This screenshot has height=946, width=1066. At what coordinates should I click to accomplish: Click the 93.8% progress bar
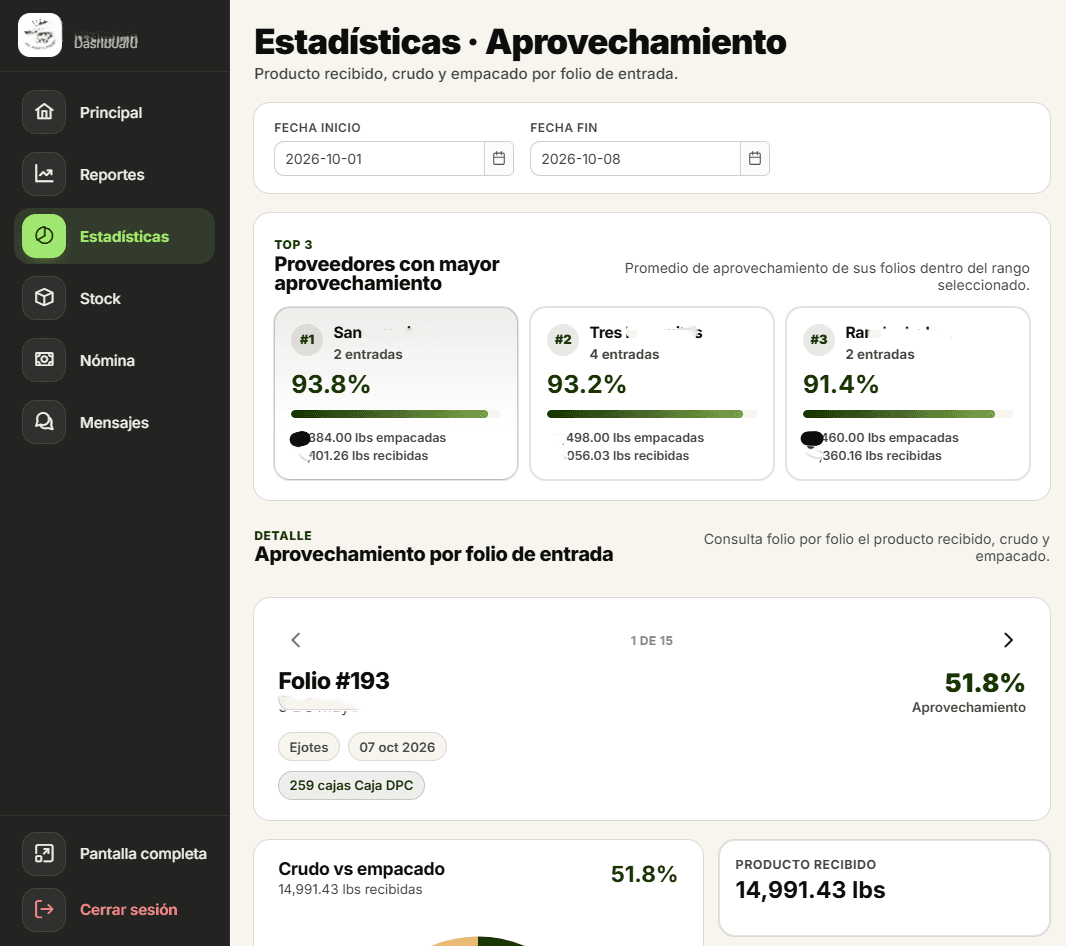396,414
